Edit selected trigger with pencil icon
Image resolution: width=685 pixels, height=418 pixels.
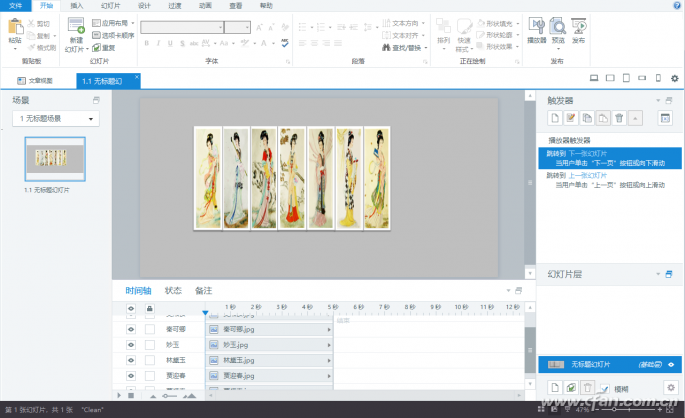point(571,118)
